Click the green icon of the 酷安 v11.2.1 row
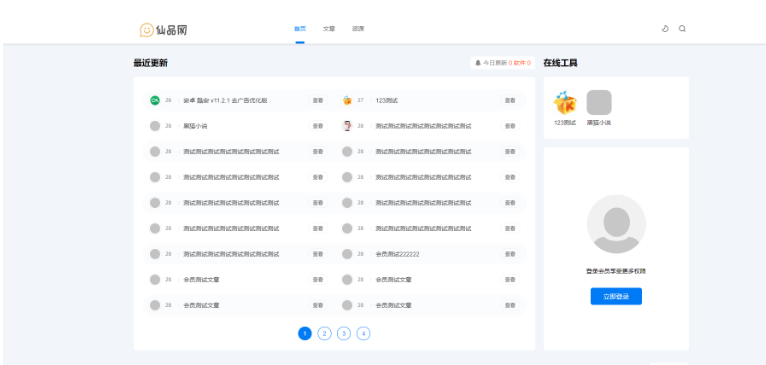 pos(155,100)
